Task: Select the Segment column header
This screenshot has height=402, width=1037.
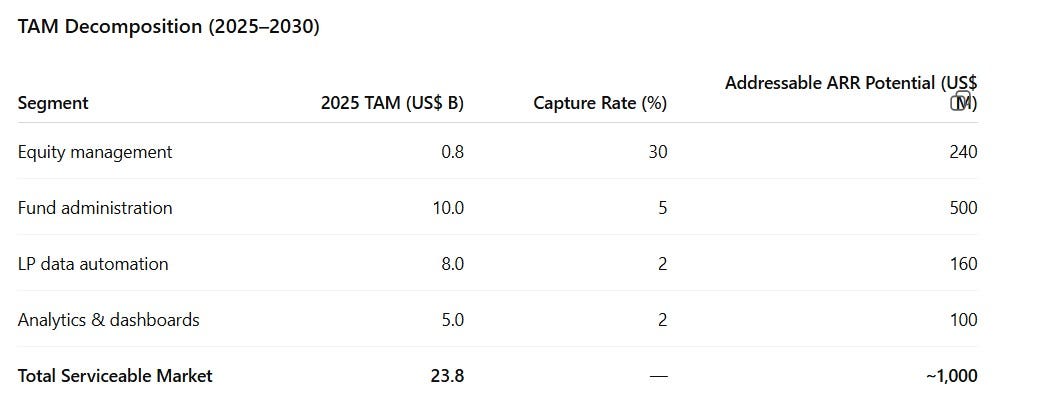Action: click(x=53, y=103)
